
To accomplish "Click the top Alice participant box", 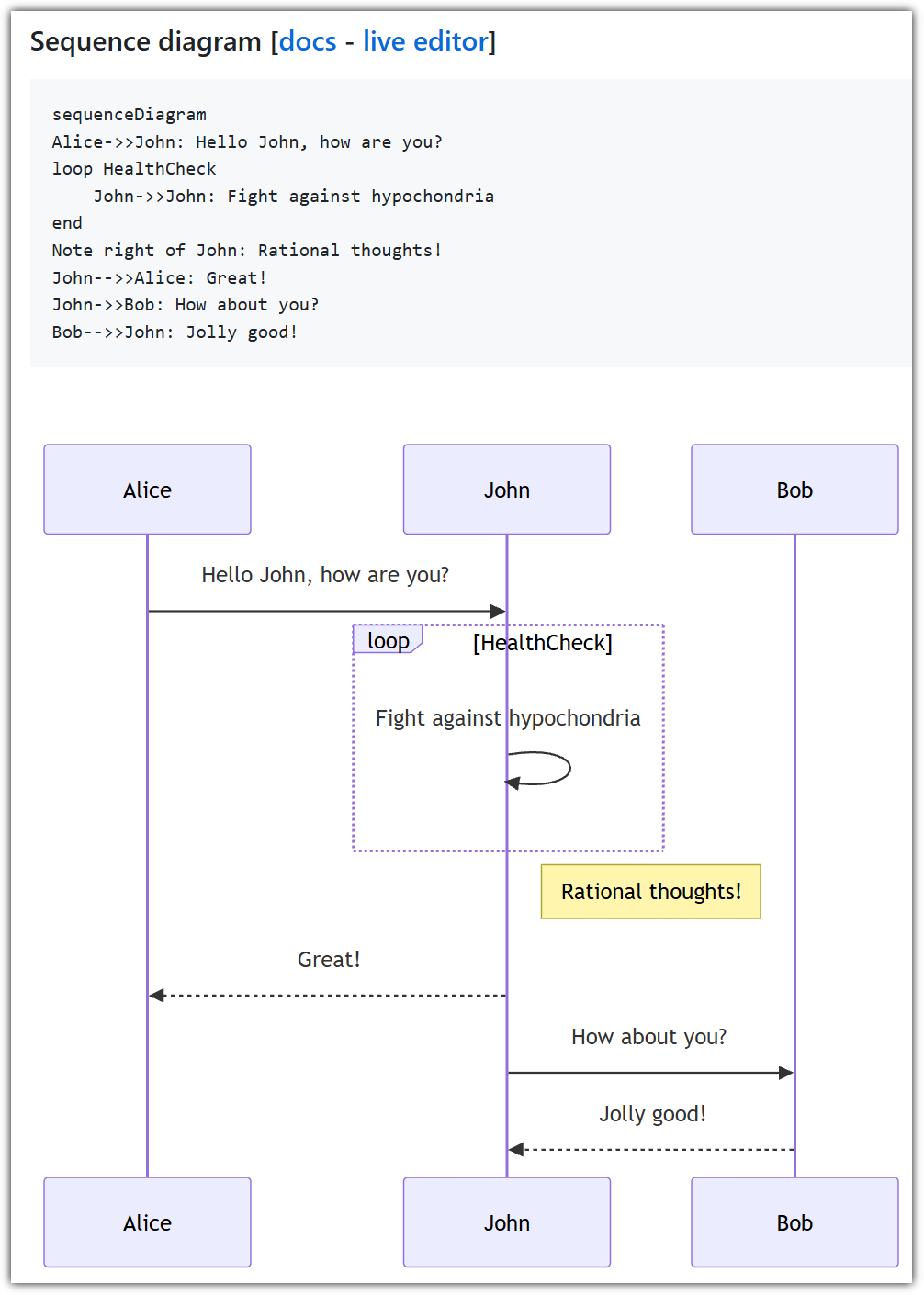I will click(x=147, y=490).
